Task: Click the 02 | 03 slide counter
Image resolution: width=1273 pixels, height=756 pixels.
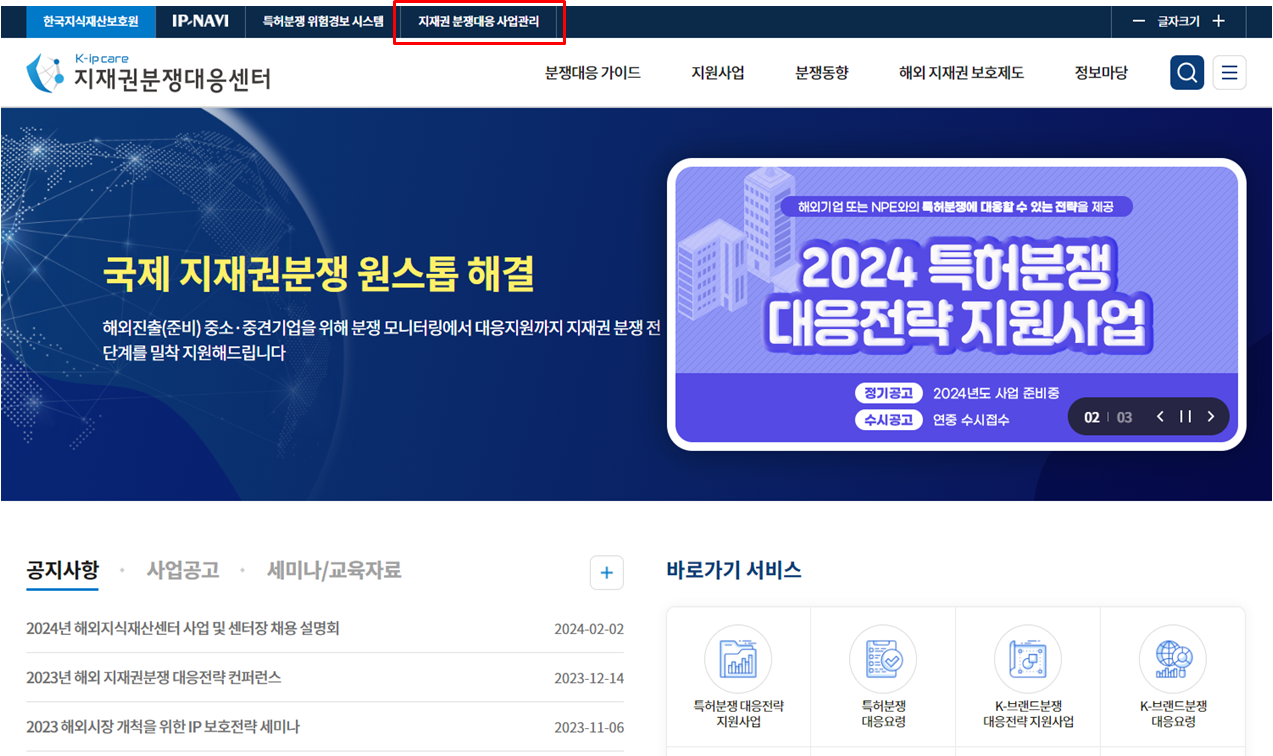Action: point(1108,417)
